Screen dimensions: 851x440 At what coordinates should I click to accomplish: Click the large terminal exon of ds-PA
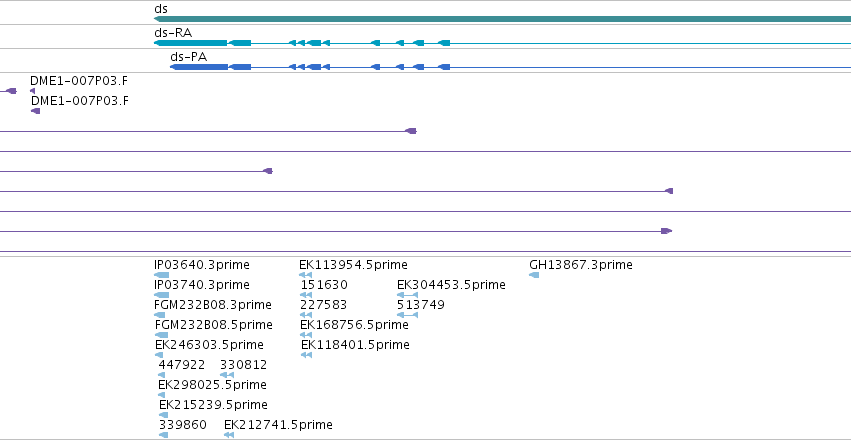[199, 67]
